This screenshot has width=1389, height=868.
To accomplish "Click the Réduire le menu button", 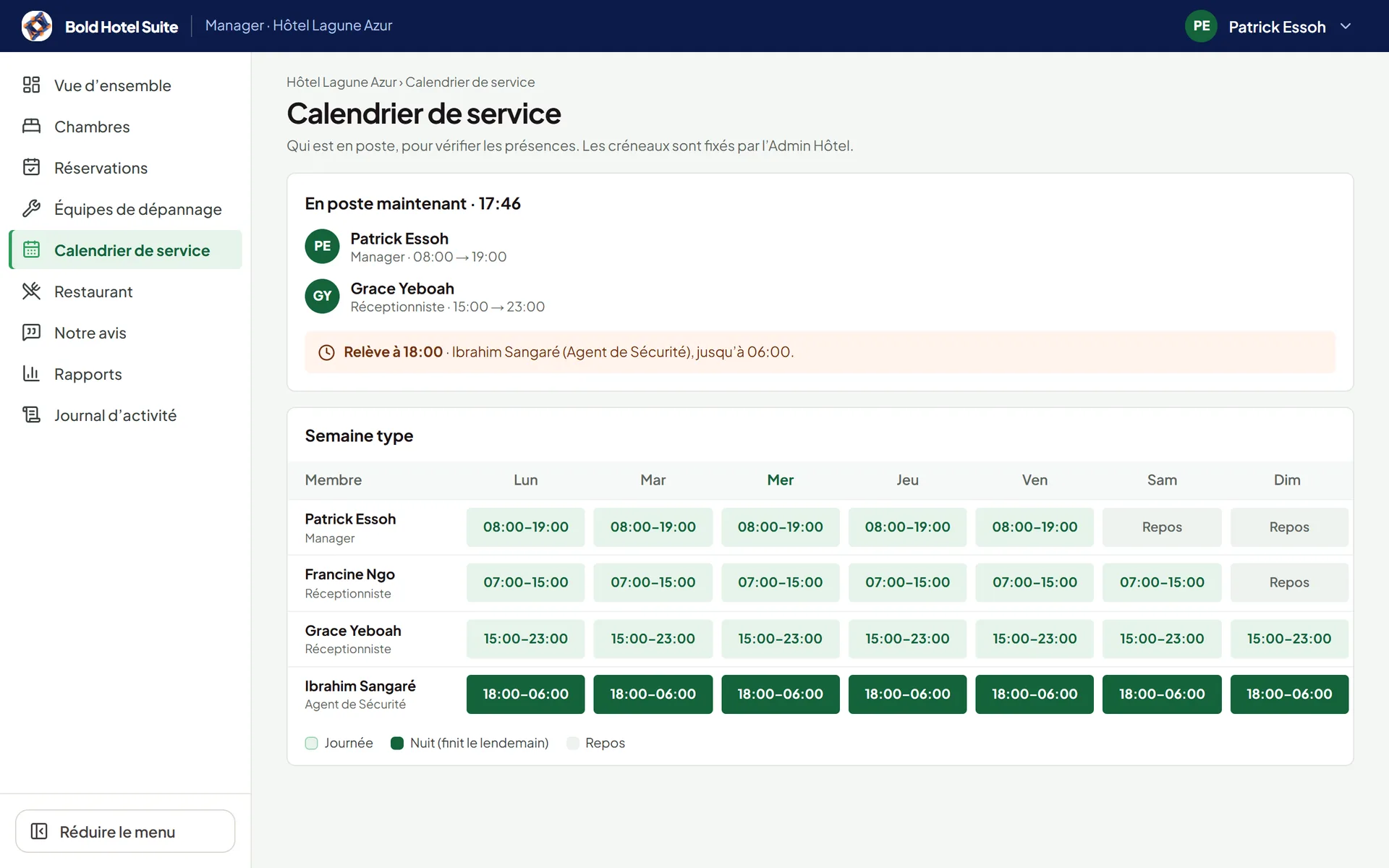I will pyautogui.click(x=125, y=831).
